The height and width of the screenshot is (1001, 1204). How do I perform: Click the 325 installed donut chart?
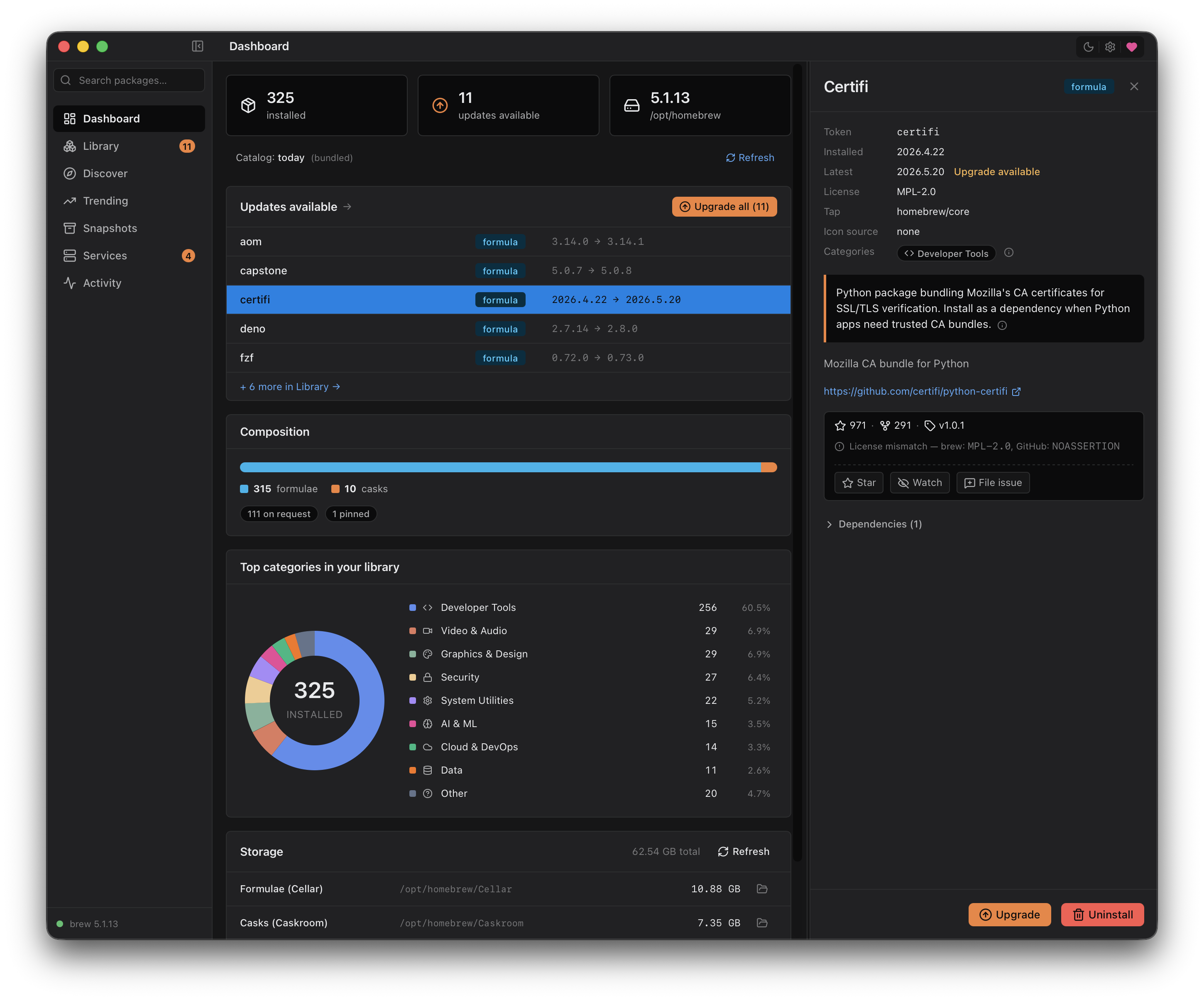click(315, 700)
